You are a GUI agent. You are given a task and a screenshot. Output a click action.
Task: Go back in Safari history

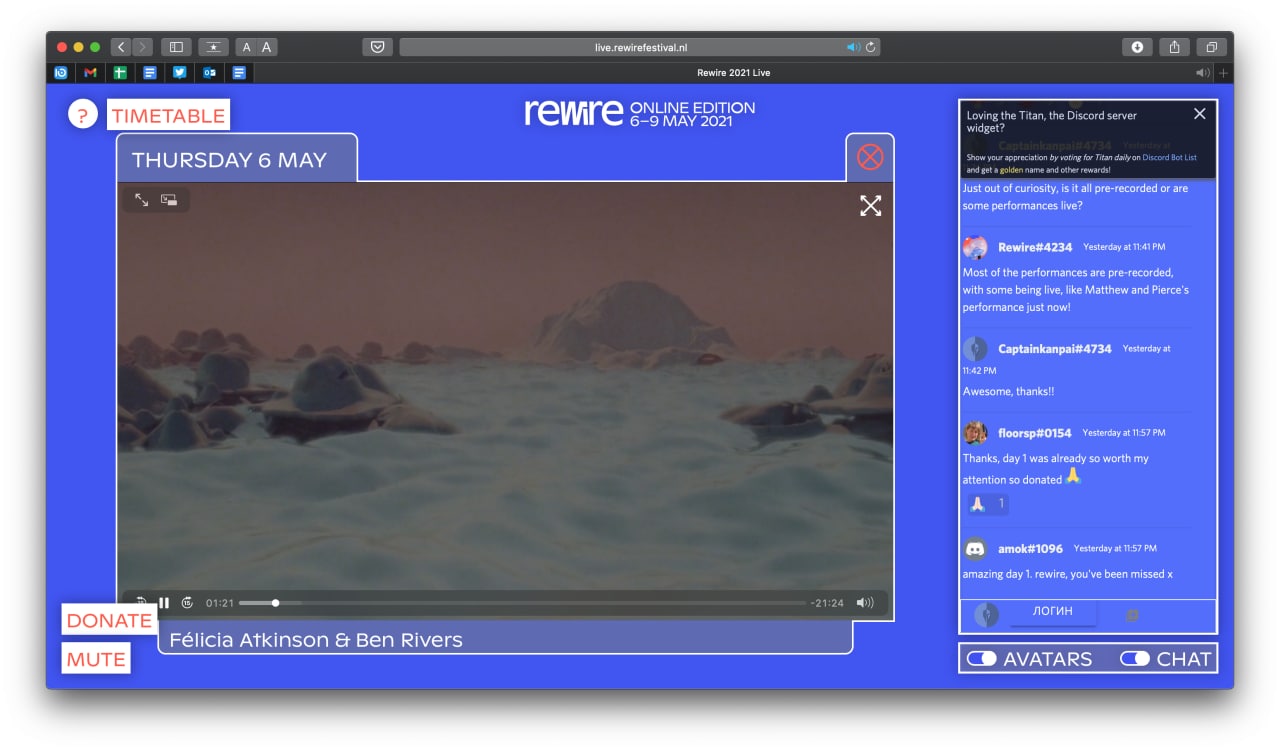coord(121,47)
